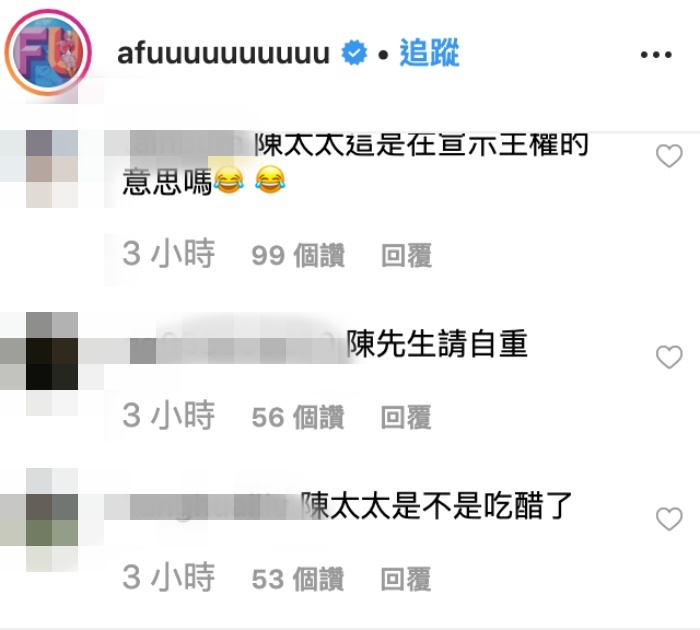
Task: View the 53 個讚 likes list
Action: click(298, 579)
